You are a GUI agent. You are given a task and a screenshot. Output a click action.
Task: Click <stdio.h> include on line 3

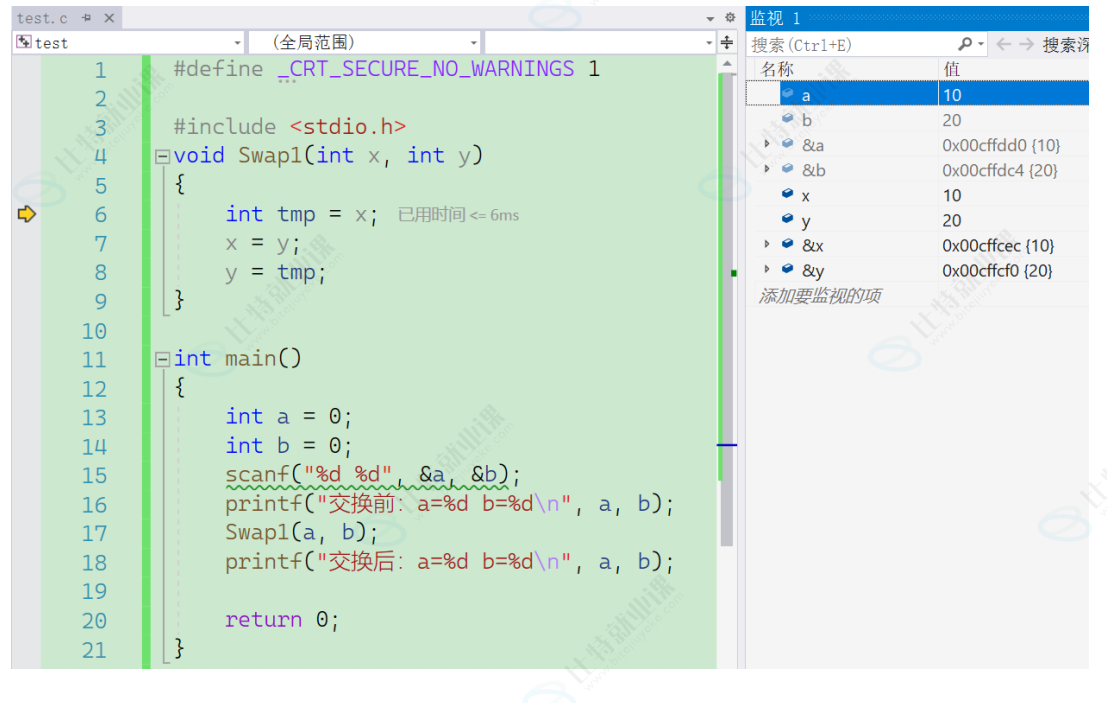(x=348, y=127)
